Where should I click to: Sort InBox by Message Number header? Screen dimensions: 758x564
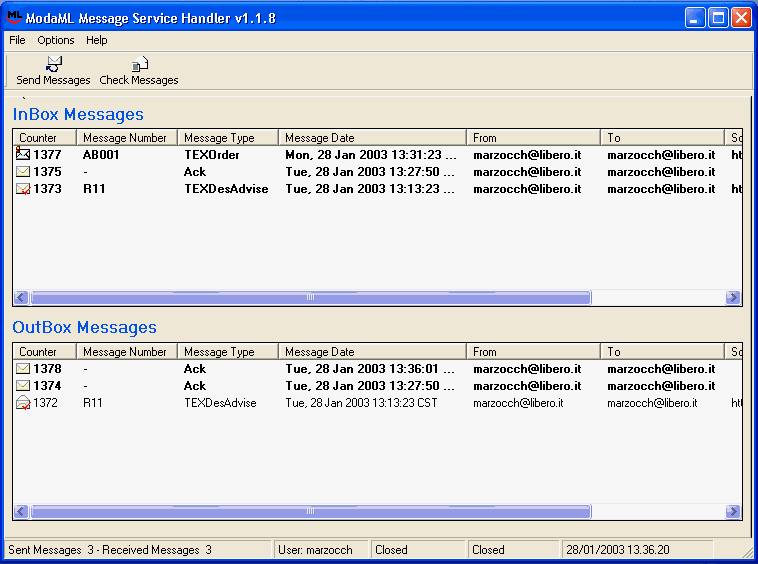click(x=127, y=138)
